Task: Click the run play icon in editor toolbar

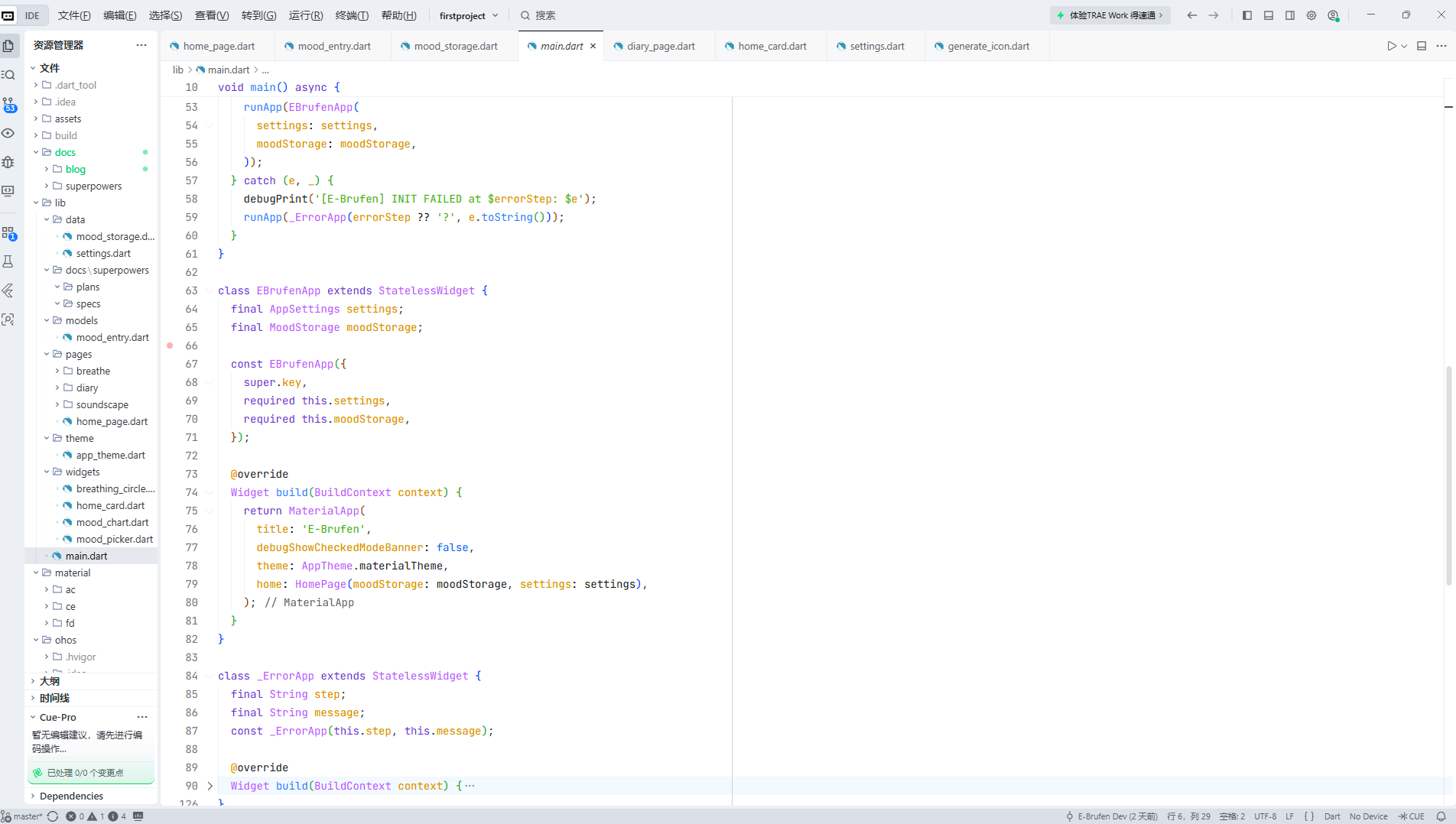Action: (1392, 46)
